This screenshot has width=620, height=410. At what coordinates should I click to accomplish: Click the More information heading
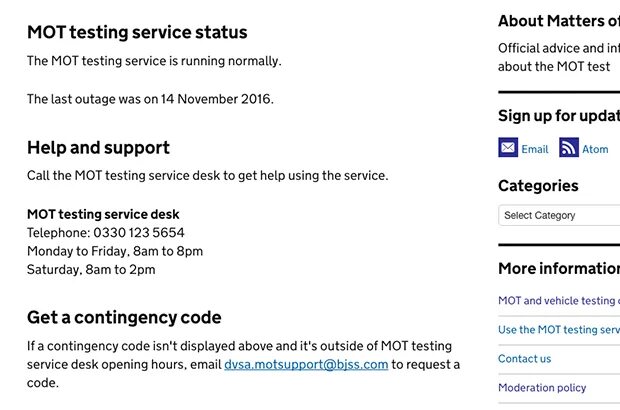[x=558, y=268]
